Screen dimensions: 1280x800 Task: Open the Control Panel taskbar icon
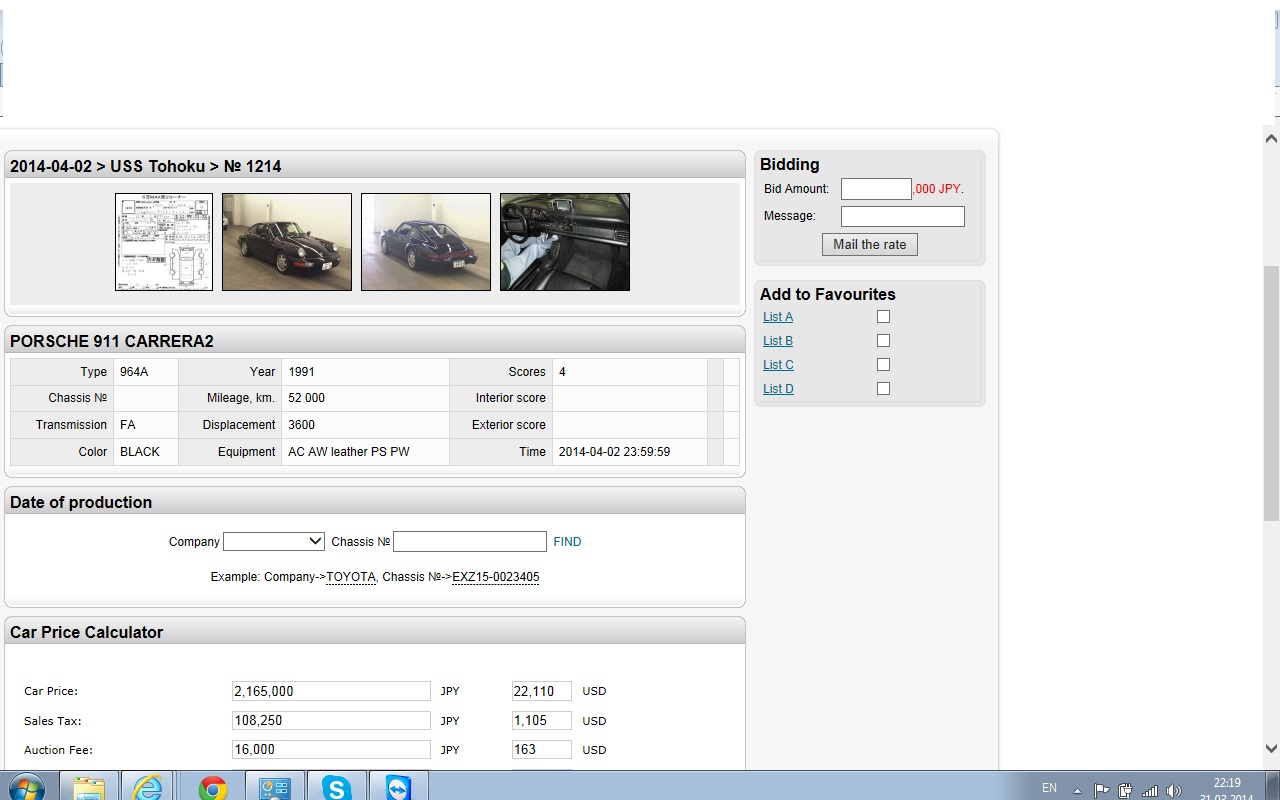[274, 786]
